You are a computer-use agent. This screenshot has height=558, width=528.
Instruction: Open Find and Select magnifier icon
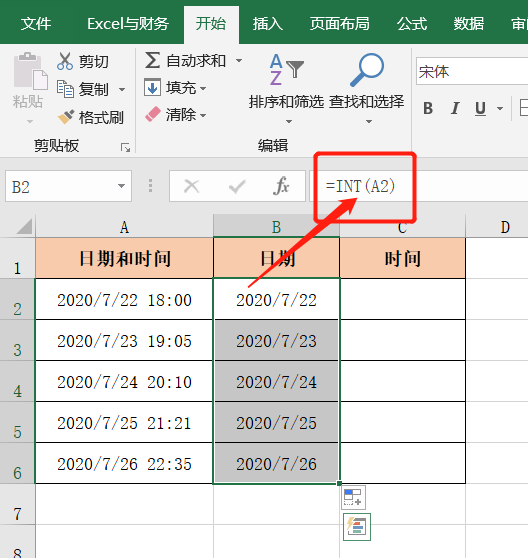pos(367,70)
